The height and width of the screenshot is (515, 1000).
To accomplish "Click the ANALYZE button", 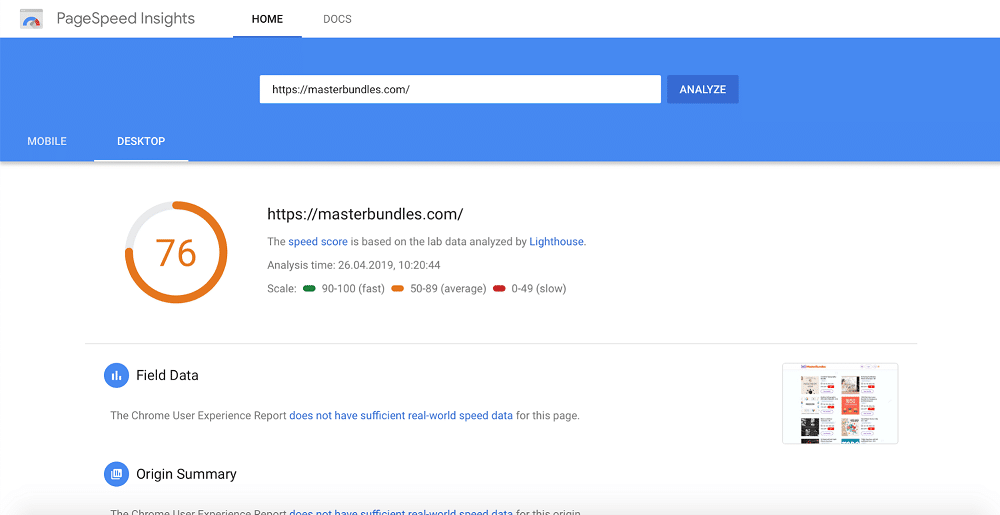I will click(x=703, y=89).
